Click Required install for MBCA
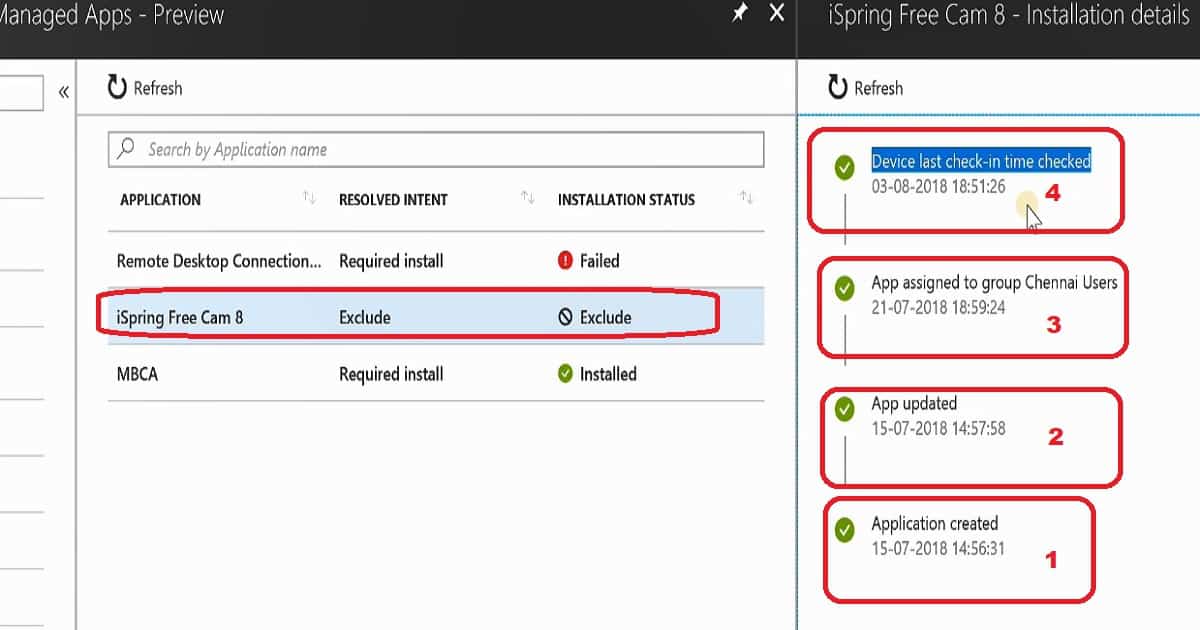 point(391,374)
